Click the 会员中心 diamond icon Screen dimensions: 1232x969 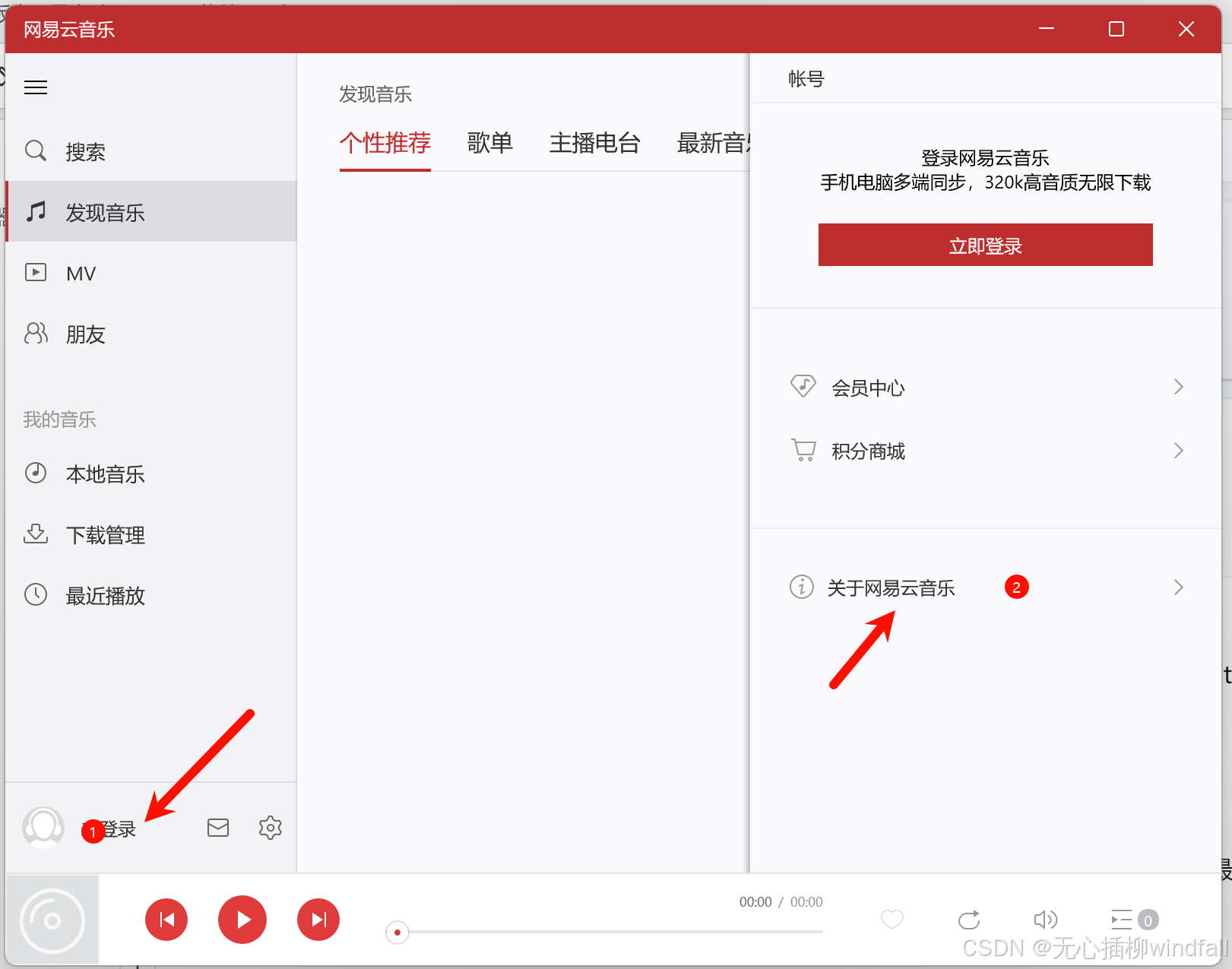pos(803,386)
